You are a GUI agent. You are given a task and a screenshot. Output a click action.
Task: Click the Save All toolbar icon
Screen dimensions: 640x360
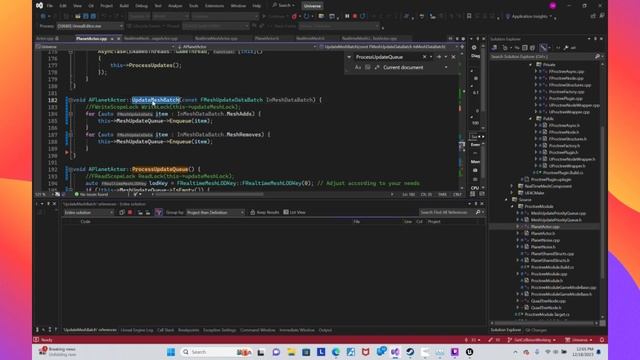pos(93,16)
